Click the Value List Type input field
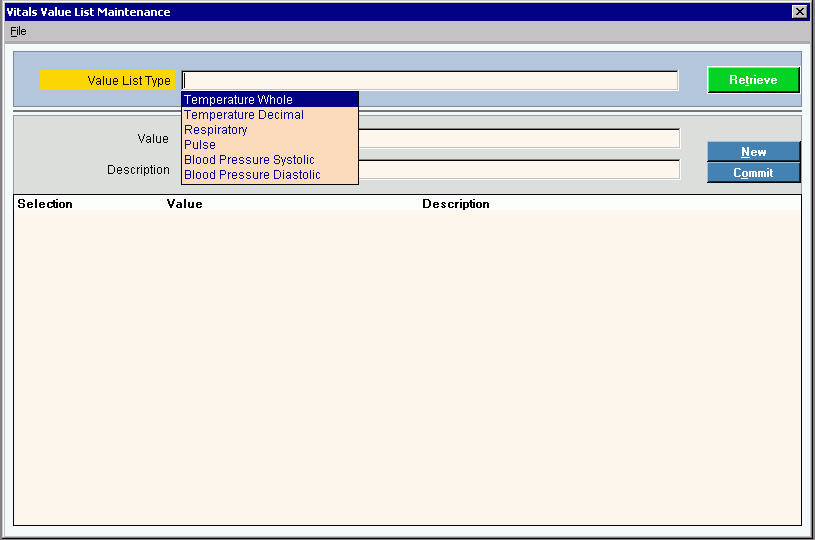The width and height of the screenshot is (815, 540). click(430, 81)
